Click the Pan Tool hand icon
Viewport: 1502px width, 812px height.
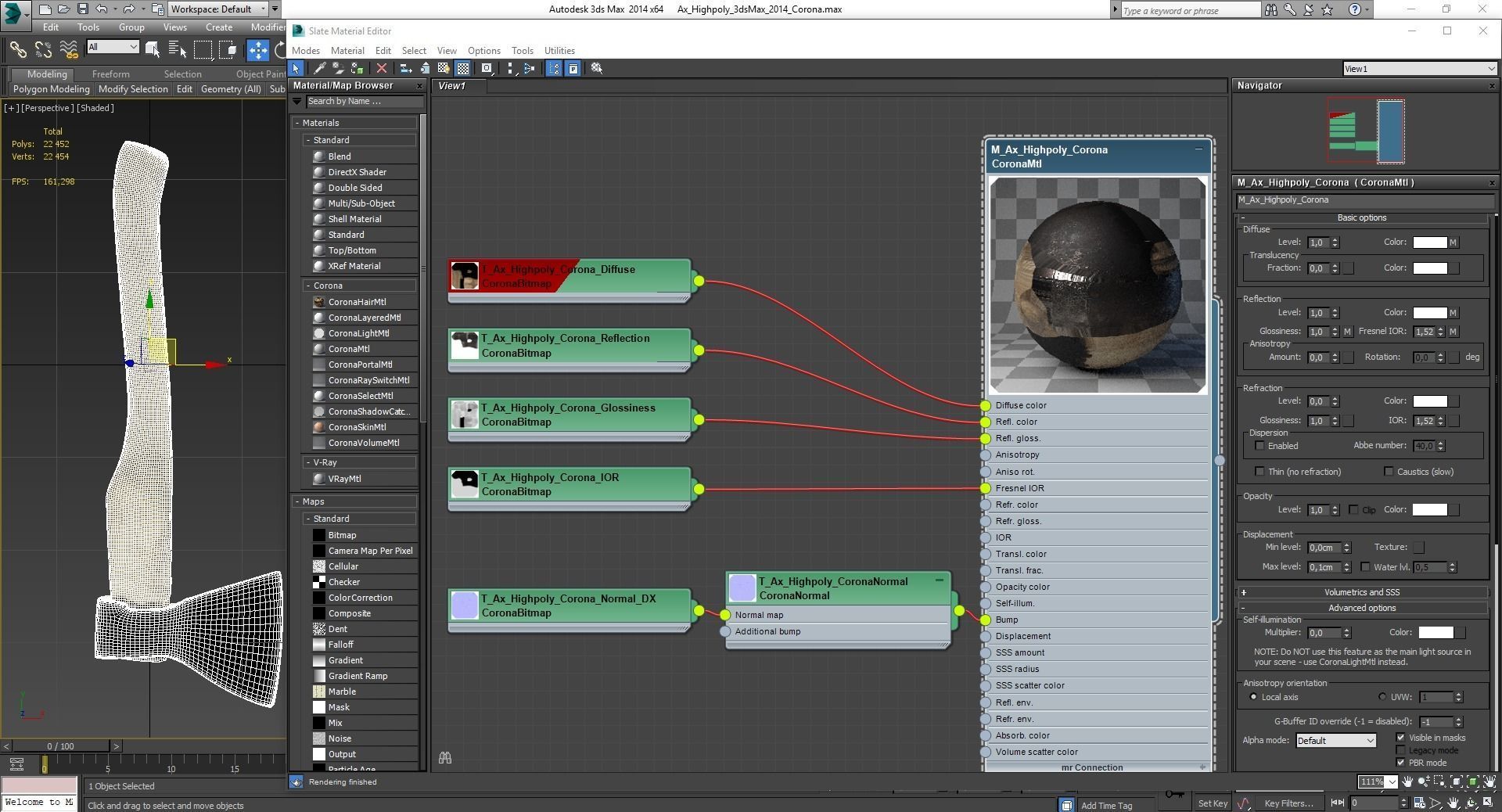click(1407, 781)
